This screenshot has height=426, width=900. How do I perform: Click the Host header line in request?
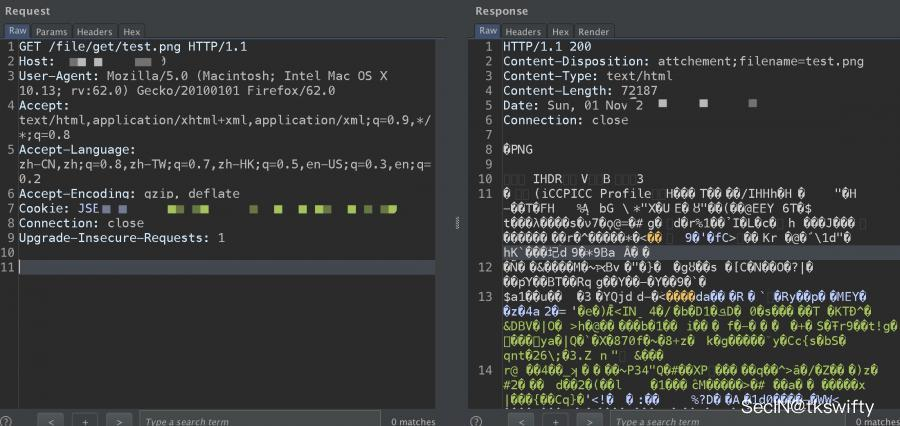(93, 61)
